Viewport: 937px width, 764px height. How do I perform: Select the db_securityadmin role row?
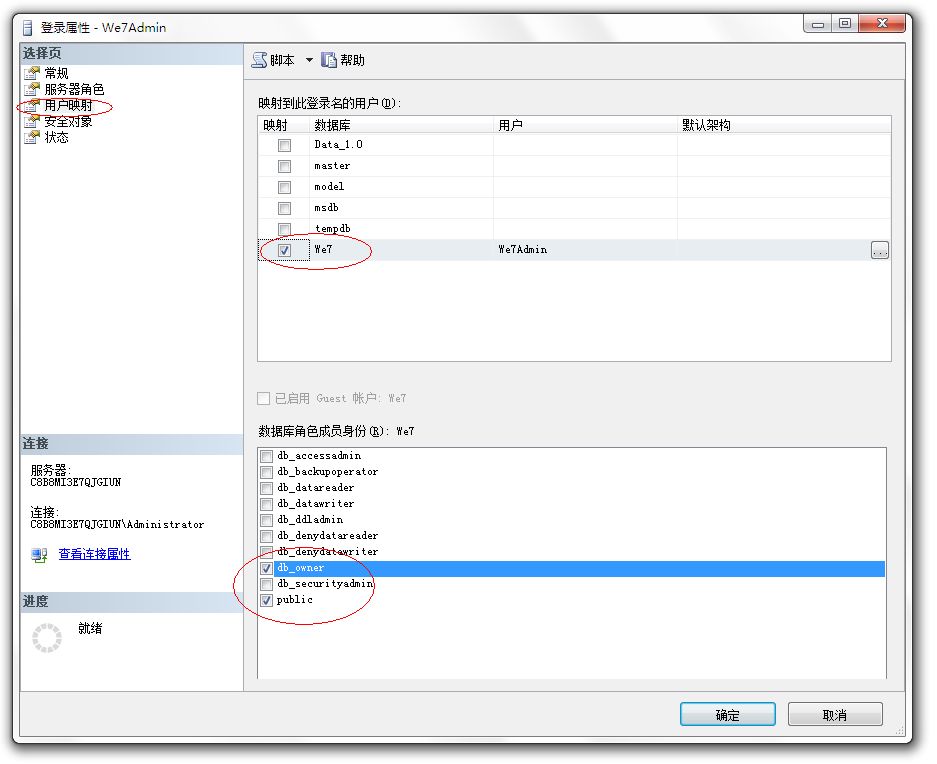point(572,584)
